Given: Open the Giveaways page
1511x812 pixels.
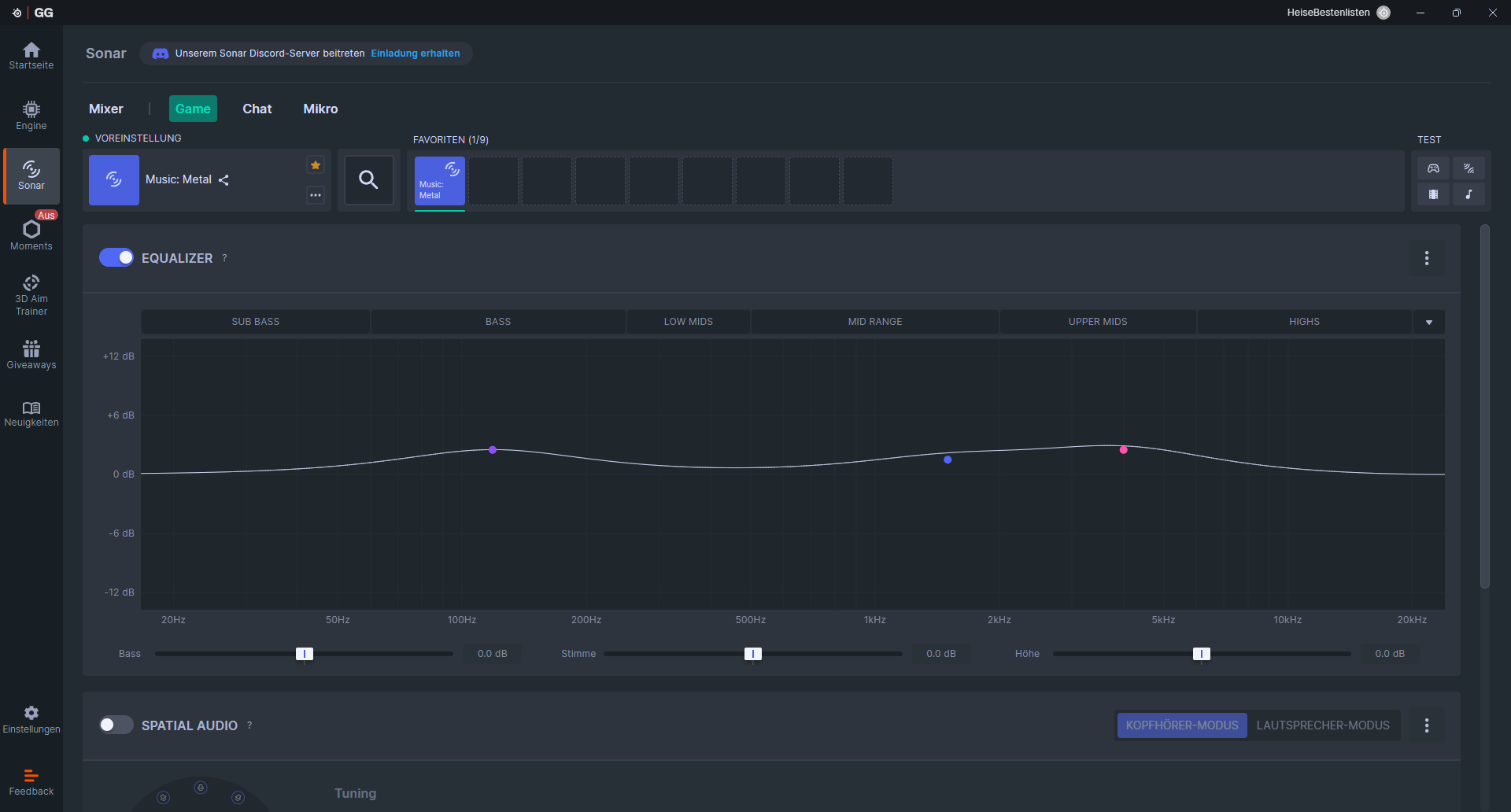Looking at the screenshot, I should 31,355.
